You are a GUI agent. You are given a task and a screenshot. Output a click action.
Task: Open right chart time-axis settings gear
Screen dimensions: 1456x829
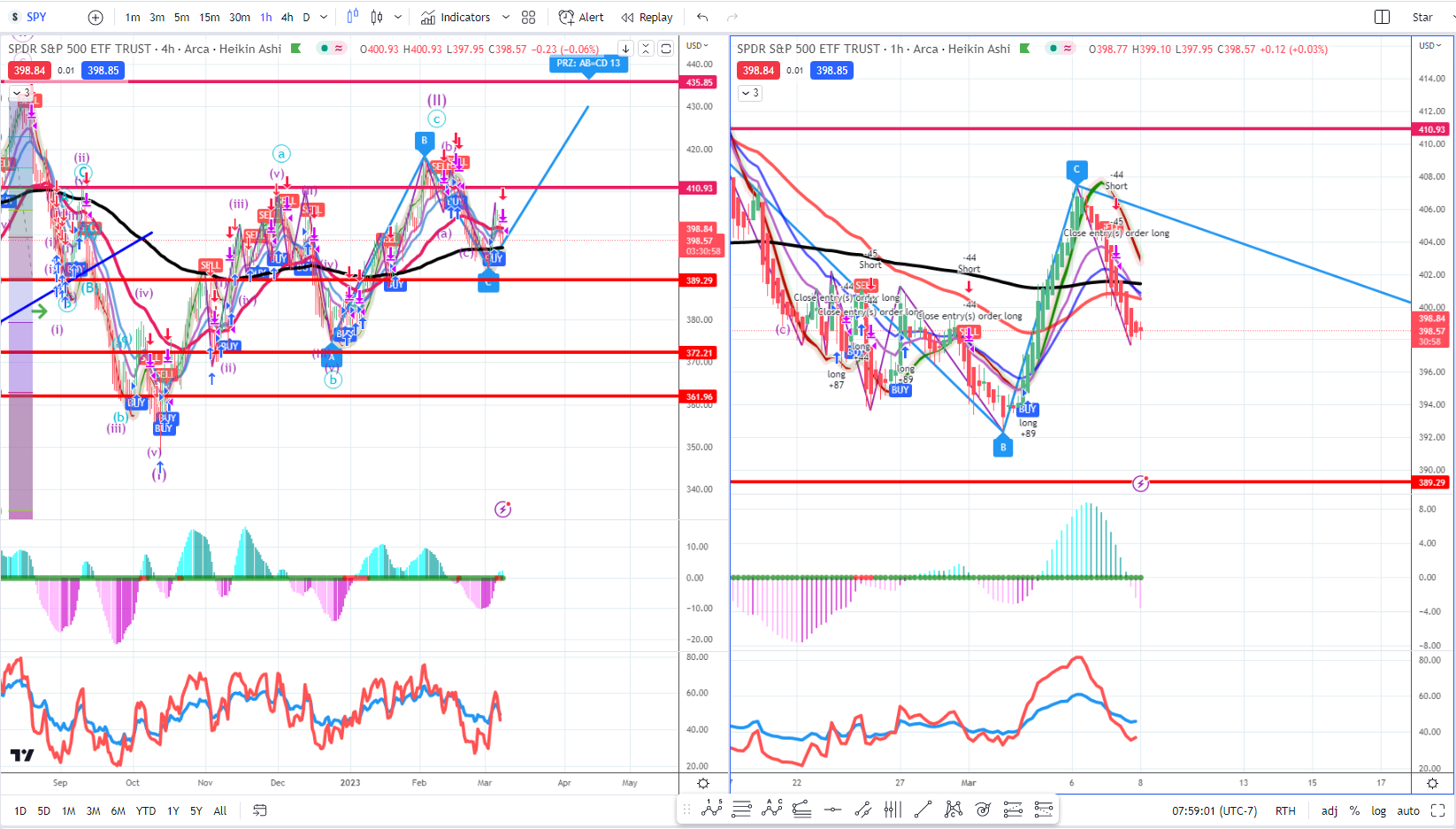[1433, 783]
